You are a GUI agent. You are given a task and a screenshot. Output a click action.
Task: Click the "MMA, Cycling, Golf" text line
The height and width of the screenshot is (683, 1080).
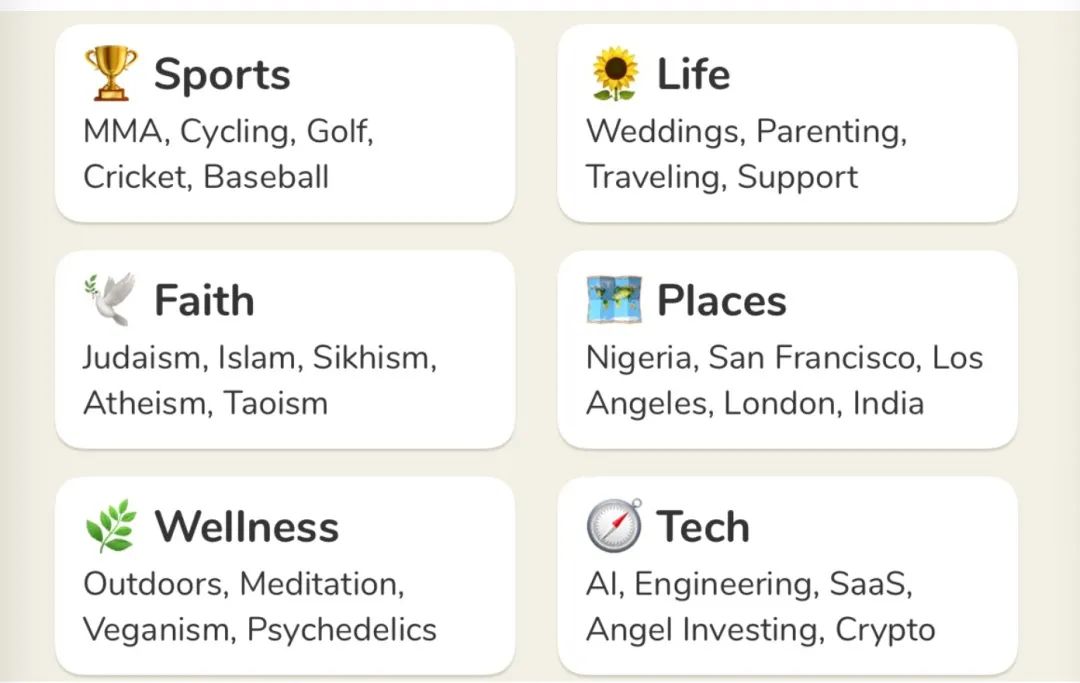(228, 132)
